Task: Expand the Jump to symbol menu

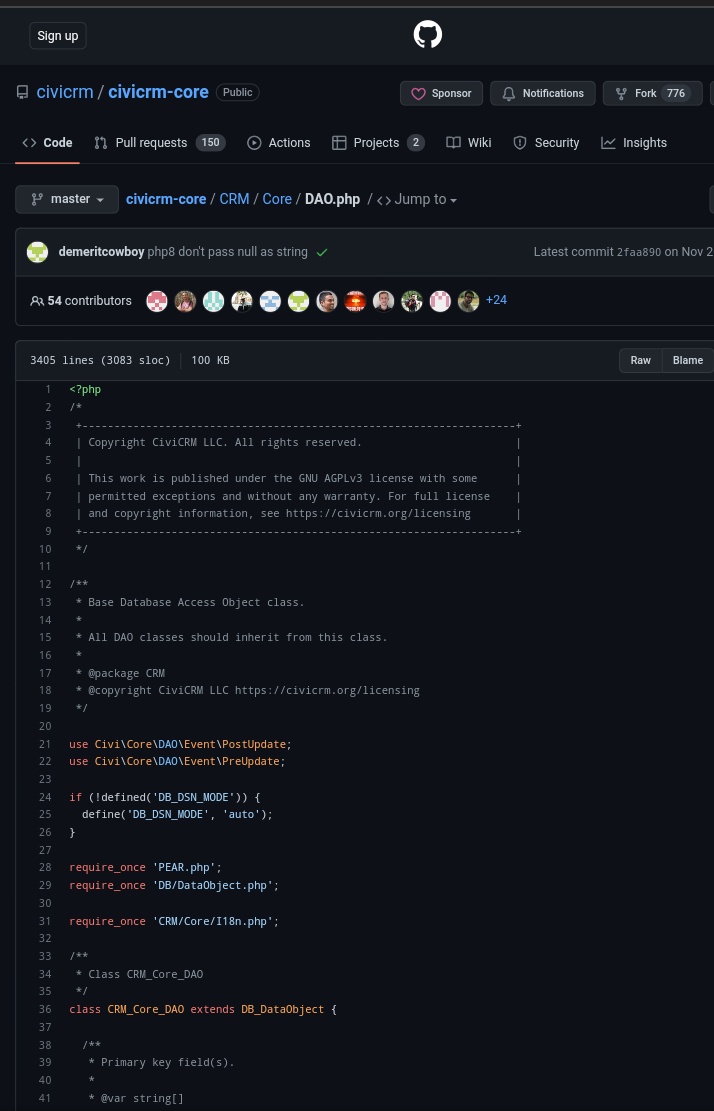Action: click(416, 200)
